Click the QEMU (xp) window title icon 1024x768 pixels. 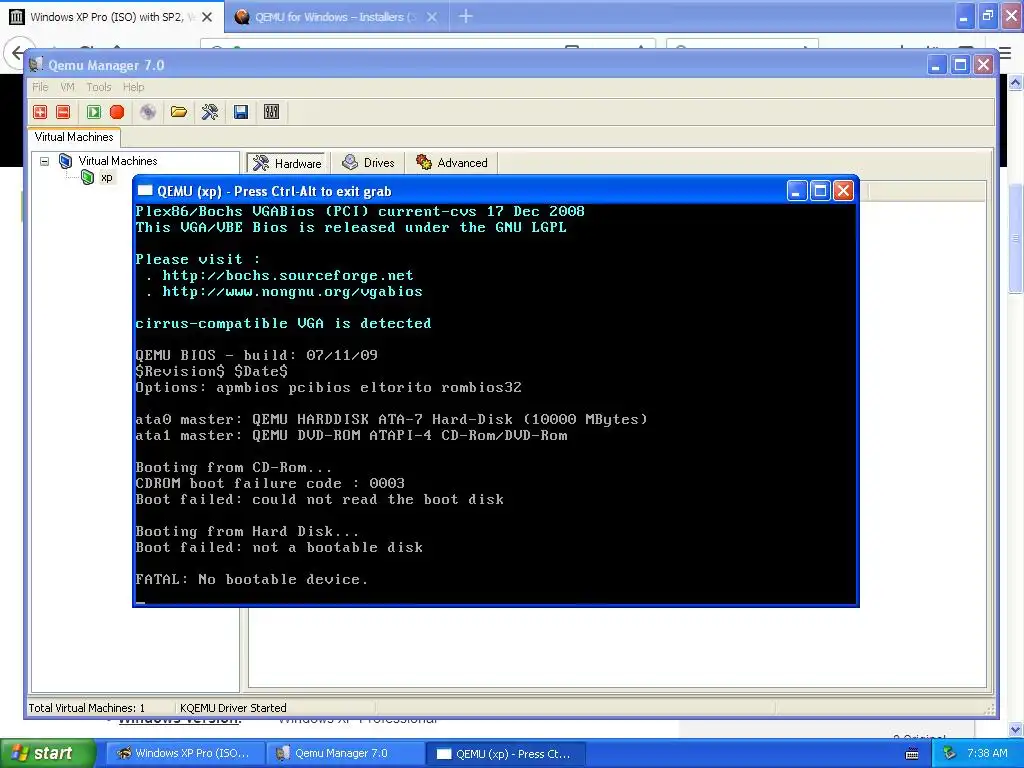pyautogui.click(x=145, y=191)
